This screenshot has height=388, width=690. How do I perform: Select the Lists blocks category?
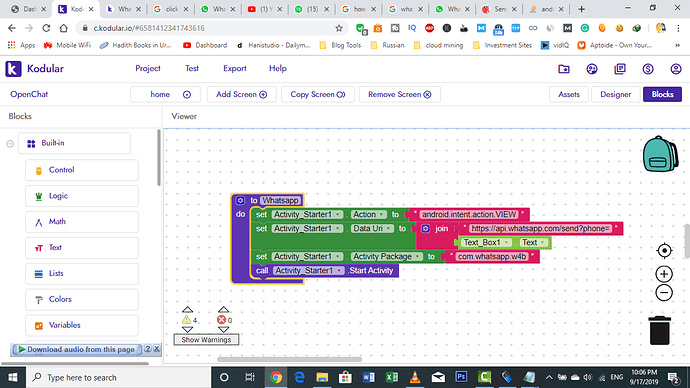click(x=82, y=274)
